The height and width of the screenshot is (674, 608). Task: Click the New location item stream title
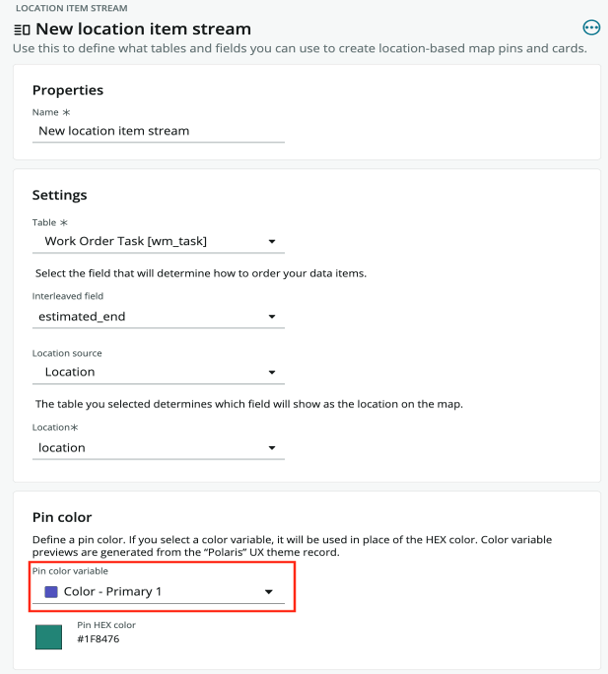[x=143, y=29]
